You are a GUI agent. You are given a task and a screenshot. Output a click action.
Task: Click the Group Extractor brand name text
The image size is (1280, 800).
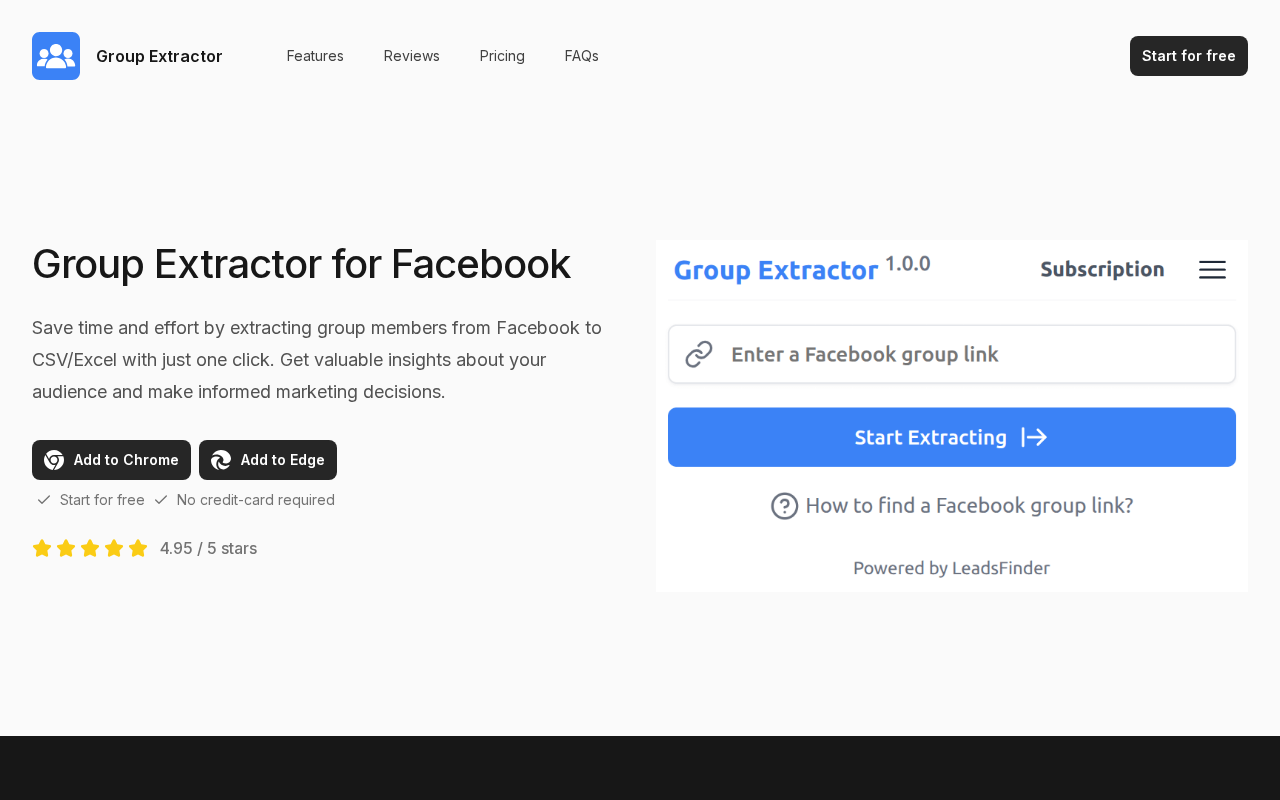pos(159,56)
